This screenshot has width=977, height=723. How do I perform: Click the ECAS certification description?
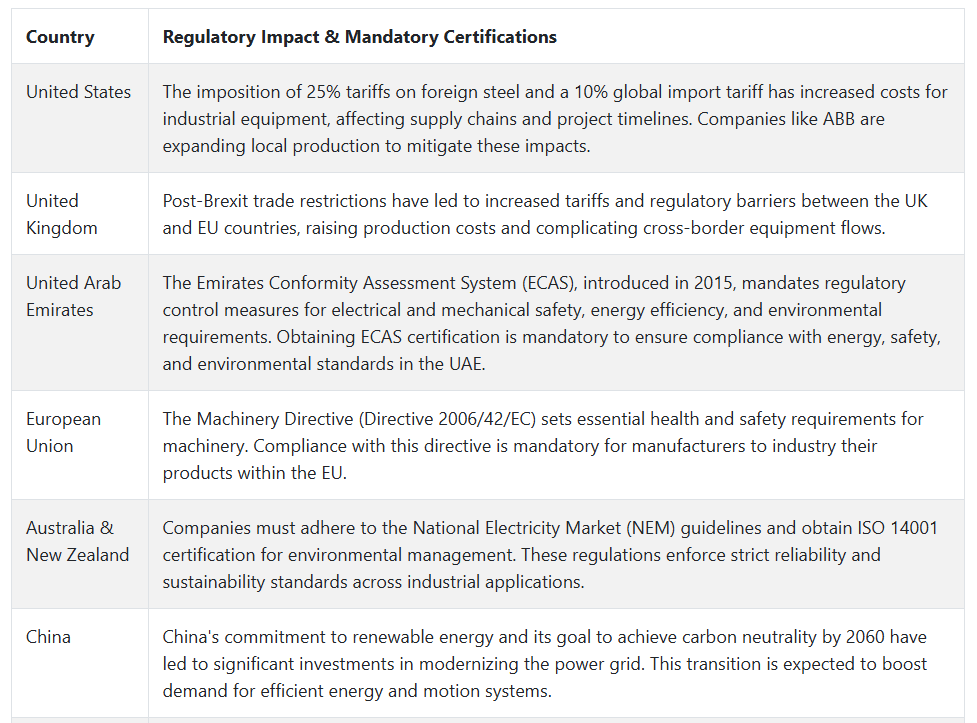point(551,323)
